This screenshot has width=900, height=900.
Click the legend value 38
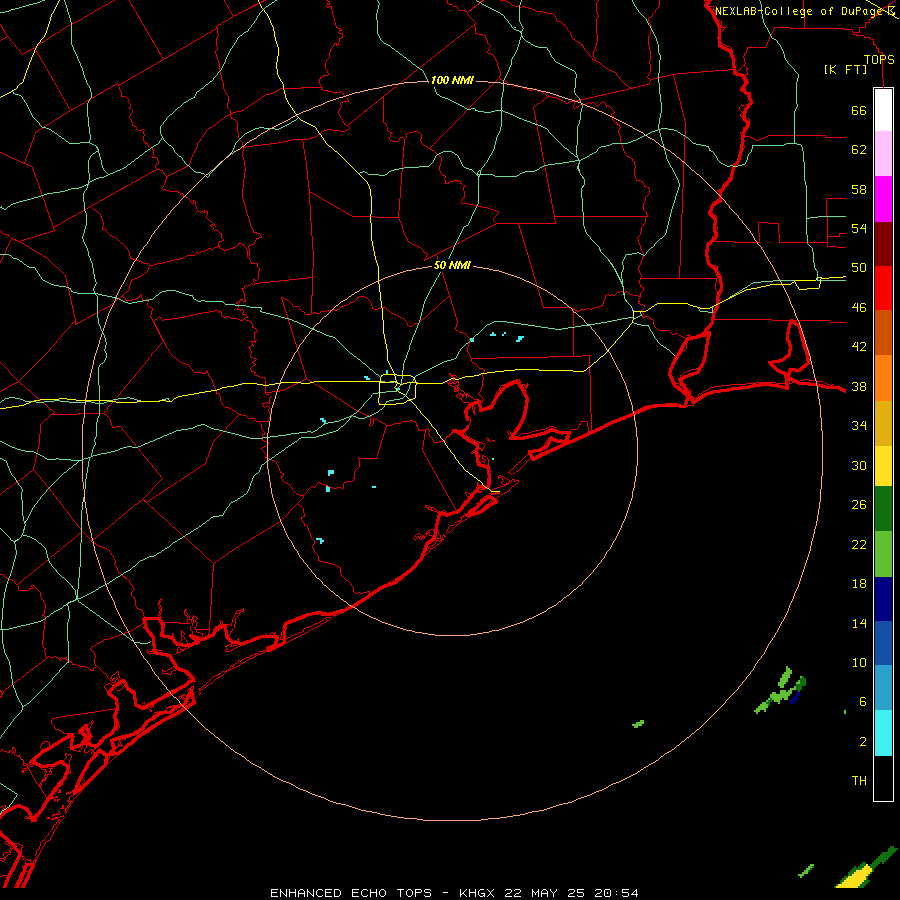[x=859, y=386]
